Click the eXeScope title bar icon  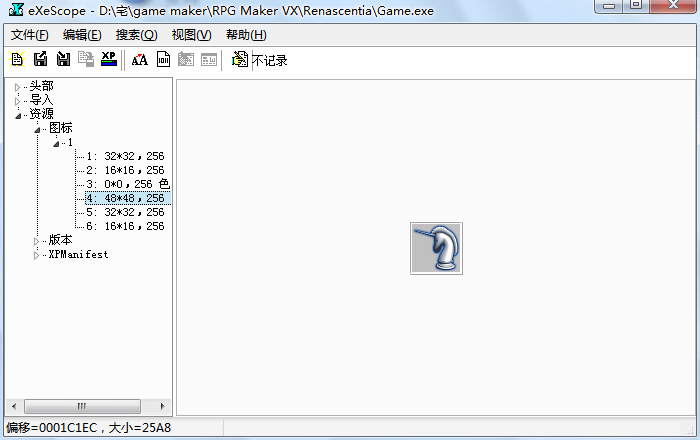(x=16, y=10)
